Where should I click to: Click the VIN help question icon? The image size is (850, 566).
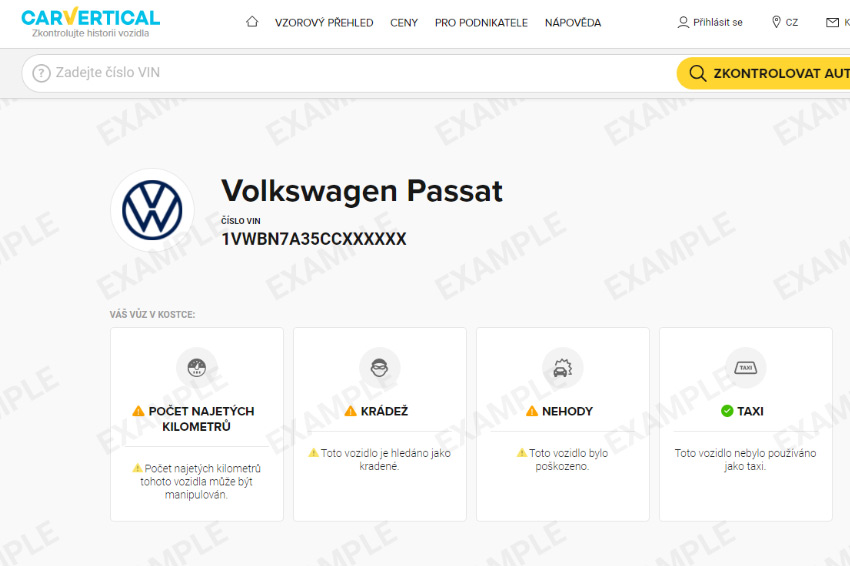click(x=41, y=73)
